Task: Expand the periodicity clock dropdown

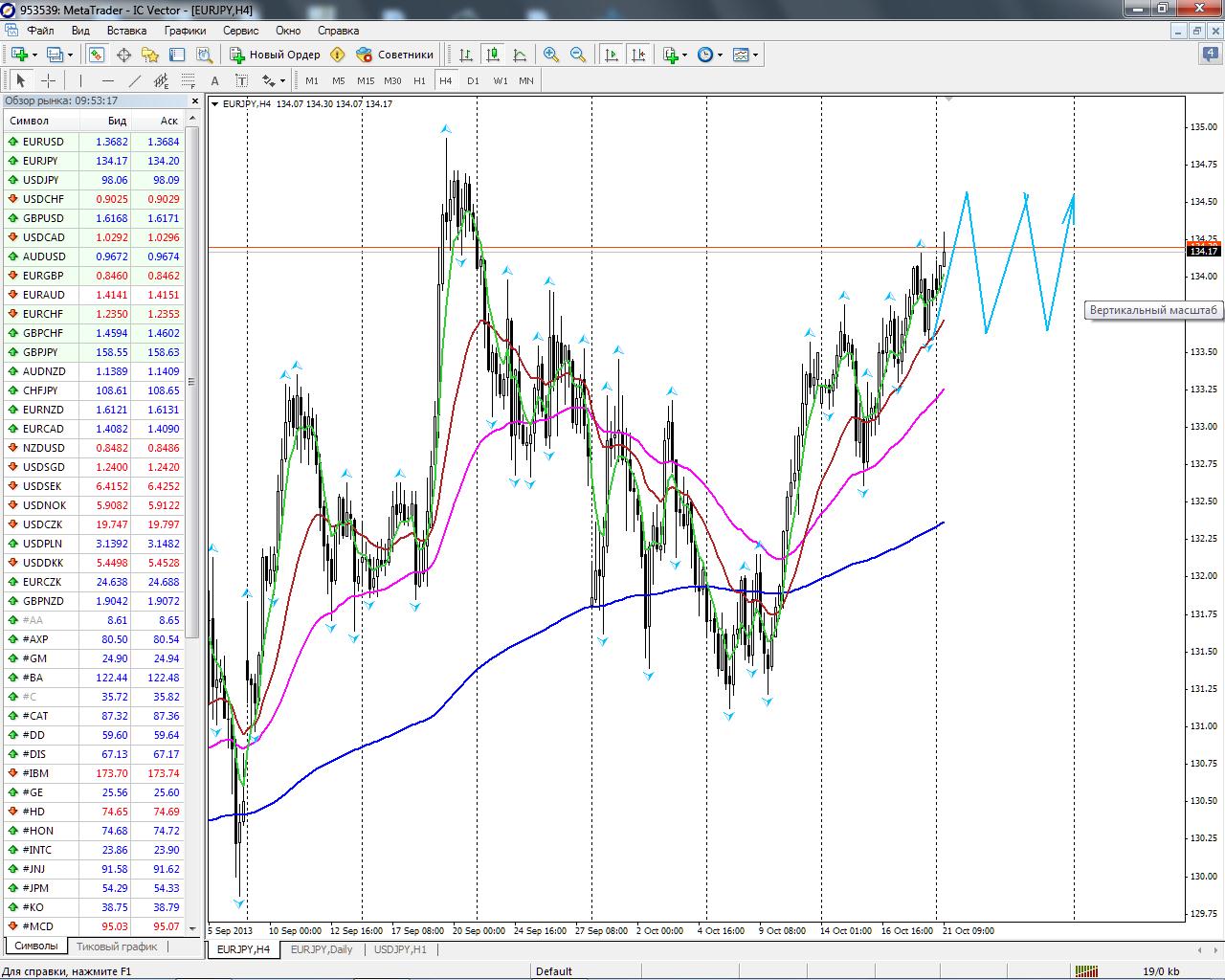Action: click(x=720, y=55)
